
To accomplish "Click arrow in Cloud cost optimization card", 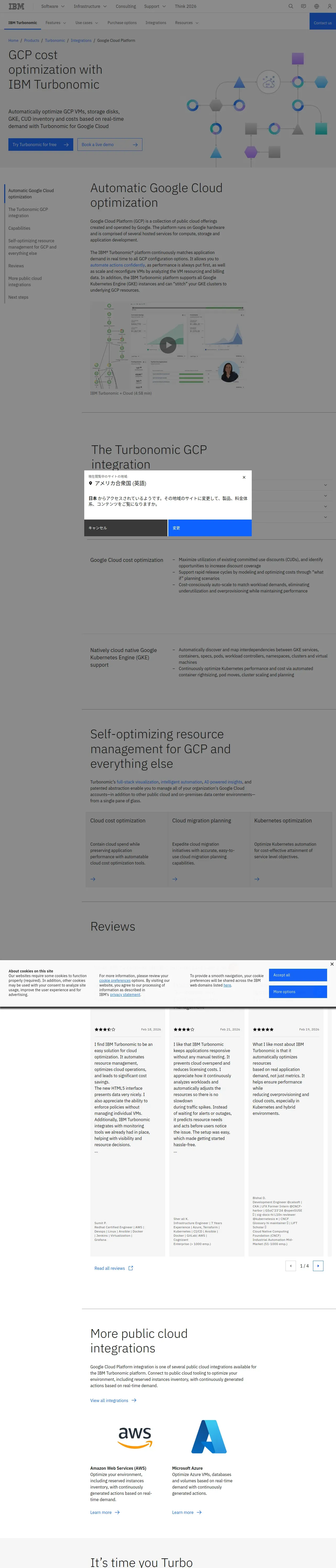I will tap(93, 879).
